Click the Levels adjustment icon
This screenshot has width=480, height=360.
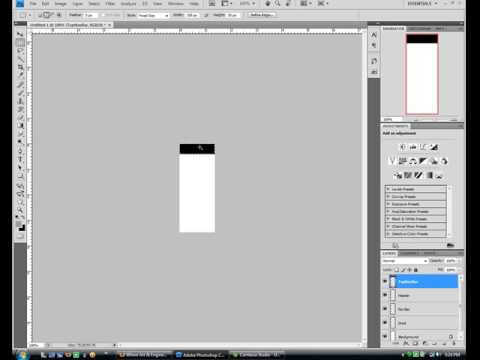(x=413, y=147)
